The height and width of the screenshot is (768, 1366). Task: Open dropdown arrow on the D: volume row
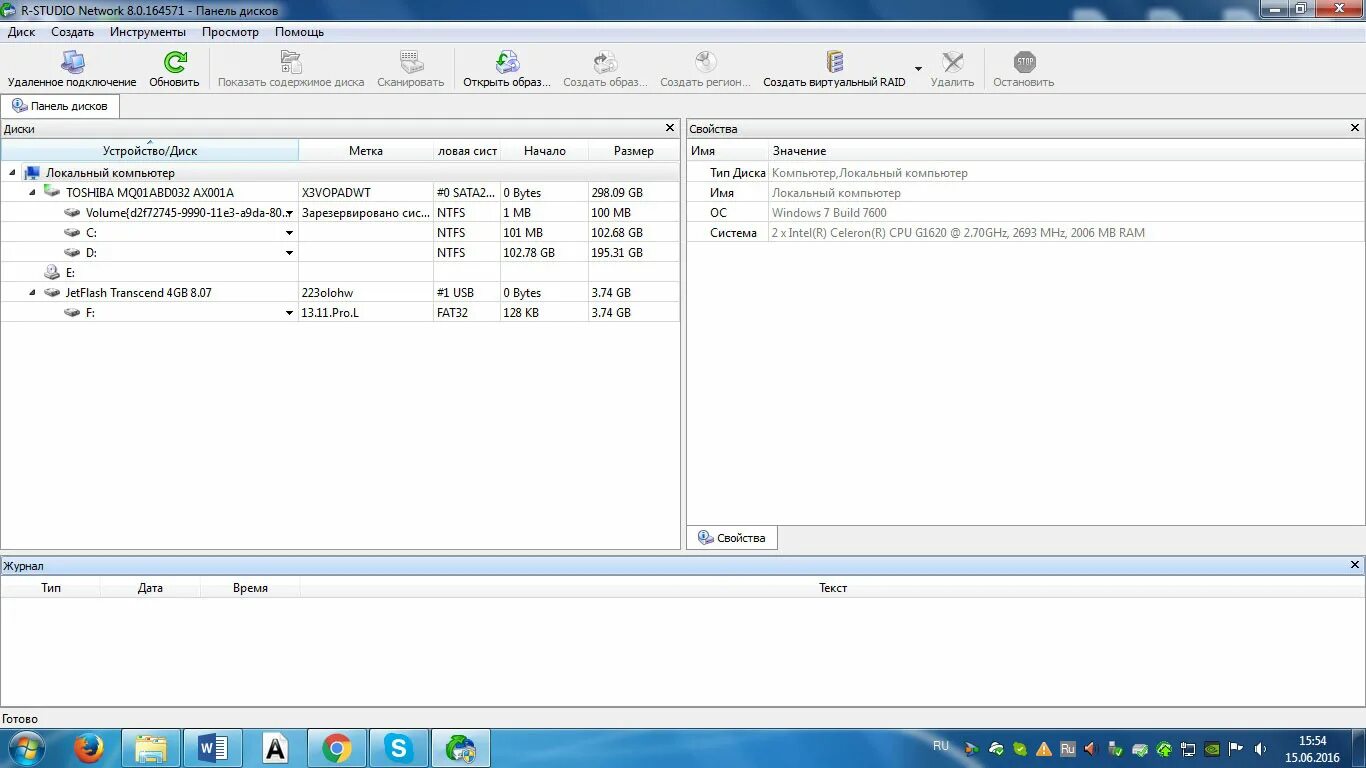[290, 253]
